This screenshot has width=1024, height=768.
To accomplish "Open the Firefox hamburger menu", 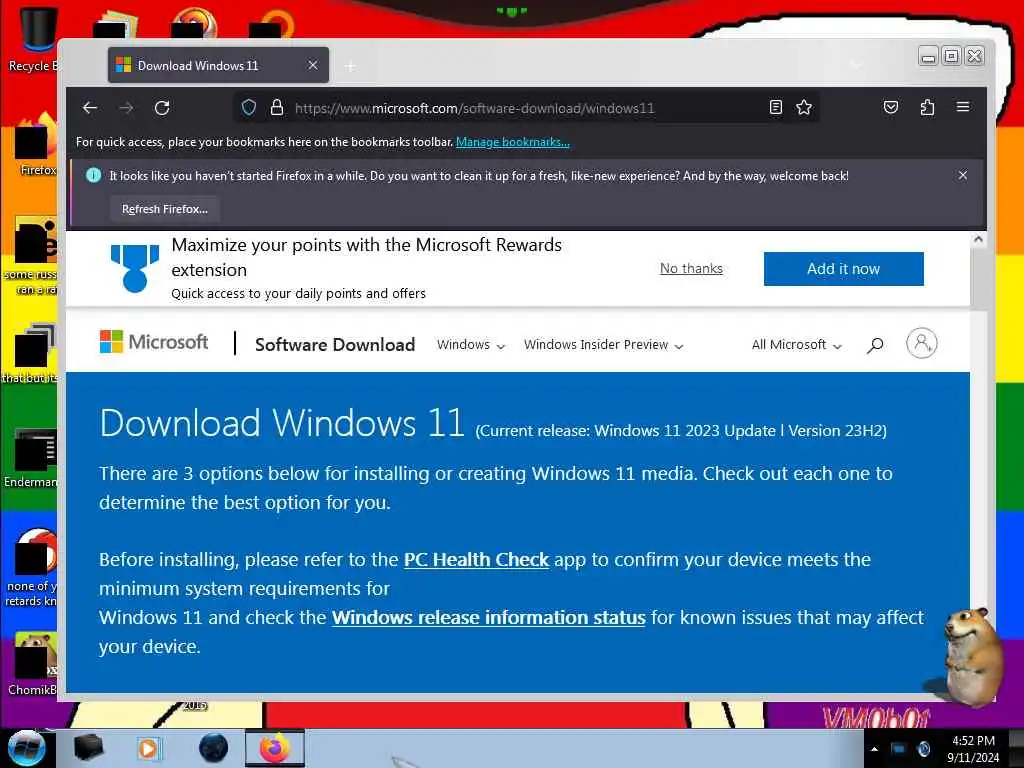I will point(963,107).
